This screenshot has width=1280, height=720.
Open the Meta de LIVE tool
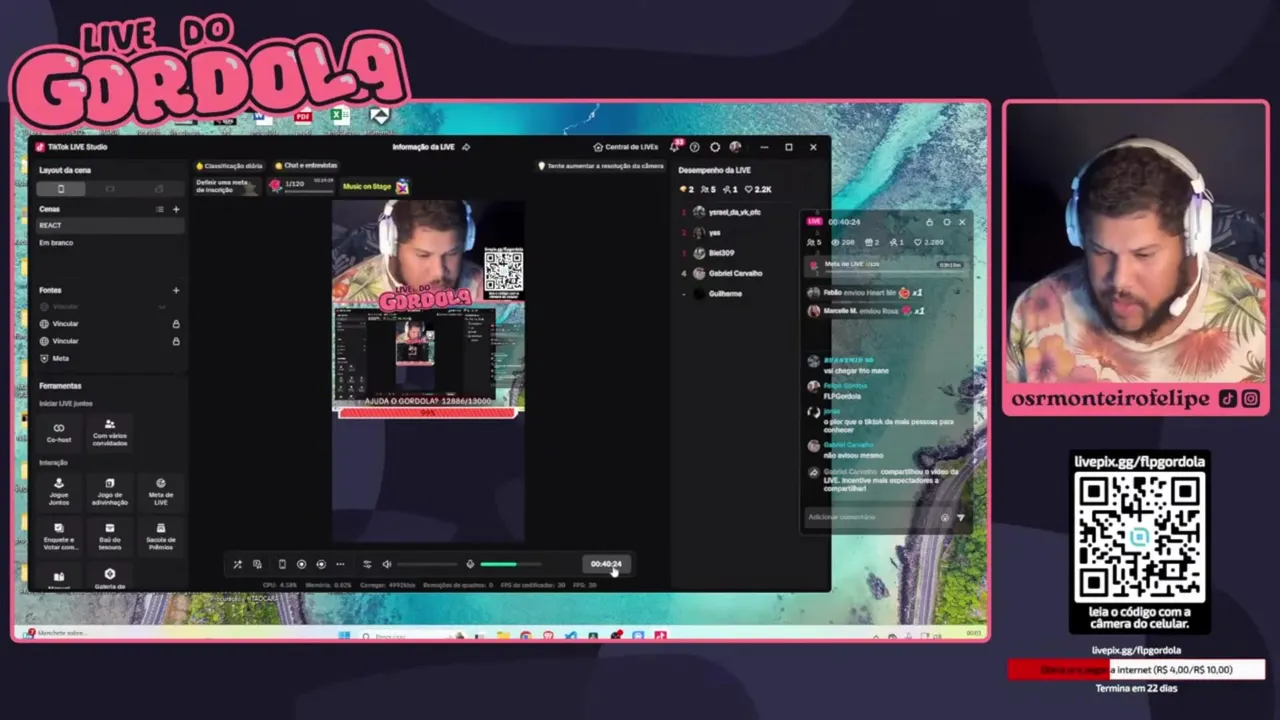click(161, 490)
